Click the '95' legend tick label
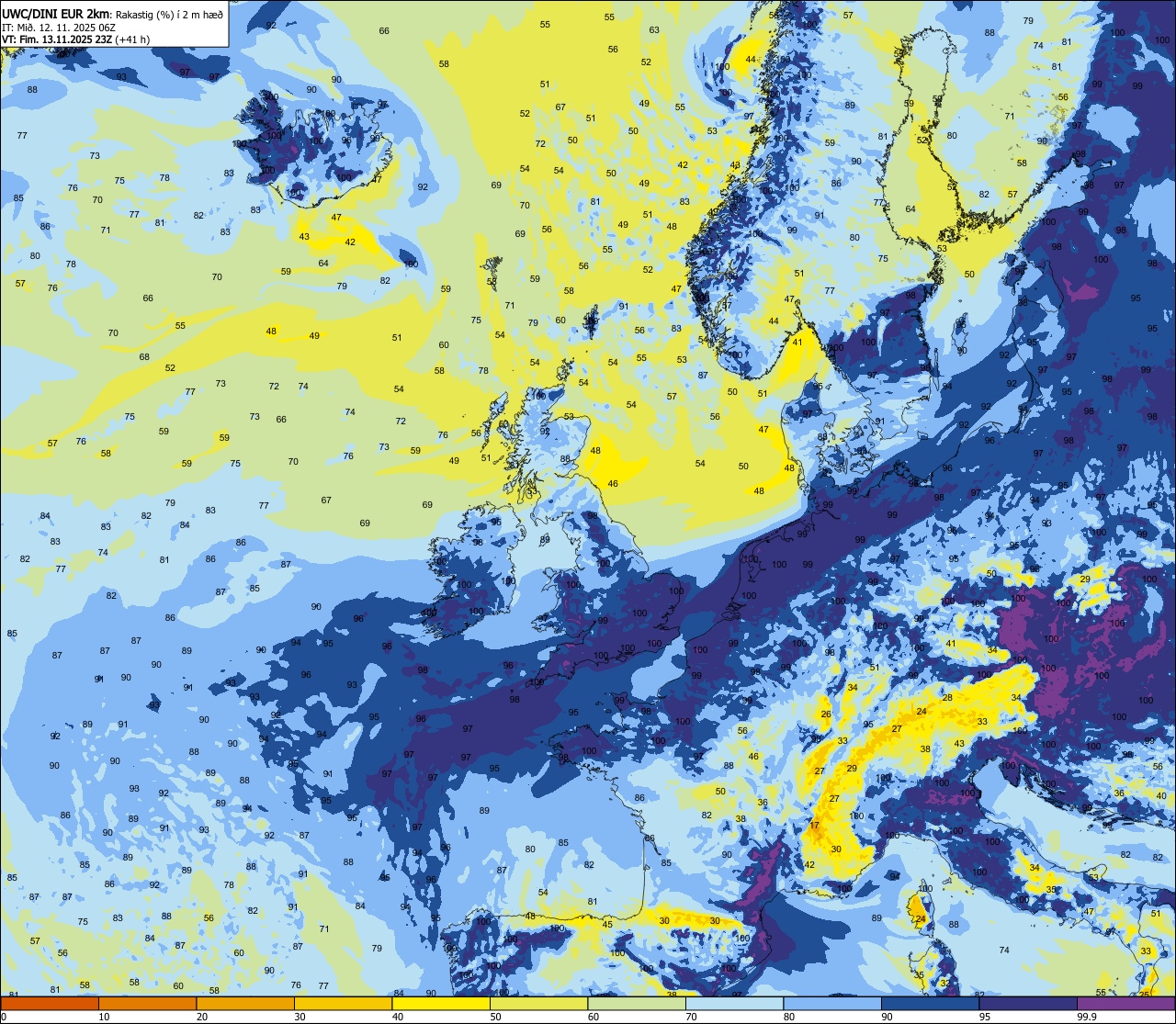The width and height of the screenshot is (1176, 1024). coord(984,1017)
